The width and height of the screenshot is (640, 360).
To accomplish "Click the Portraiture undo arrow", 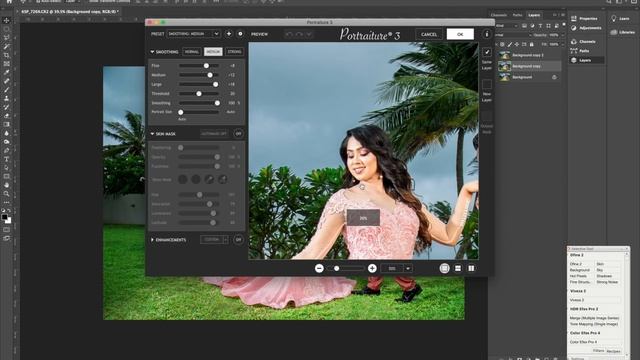I will click(x=289, y=34).
